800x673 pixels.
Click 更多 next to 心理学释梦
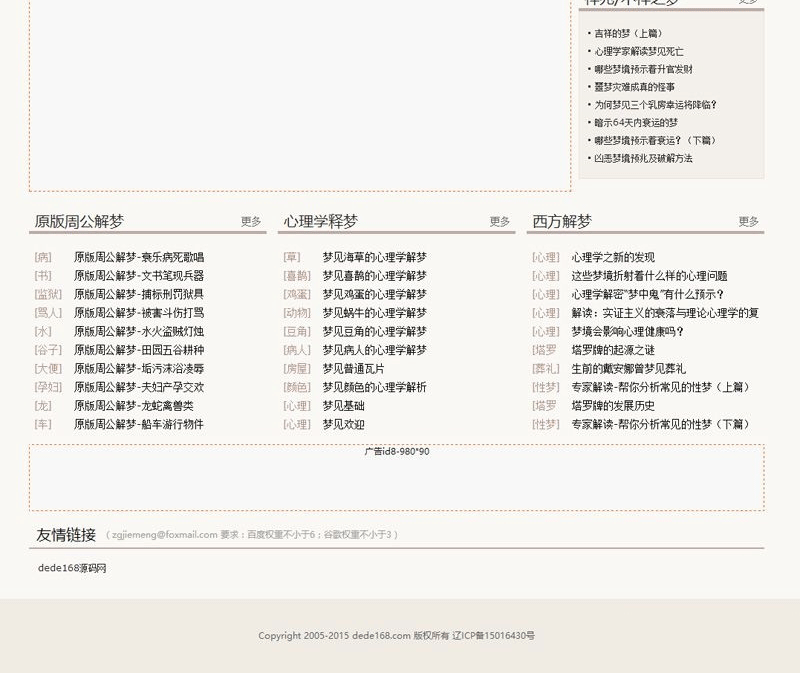pos(499,221)
